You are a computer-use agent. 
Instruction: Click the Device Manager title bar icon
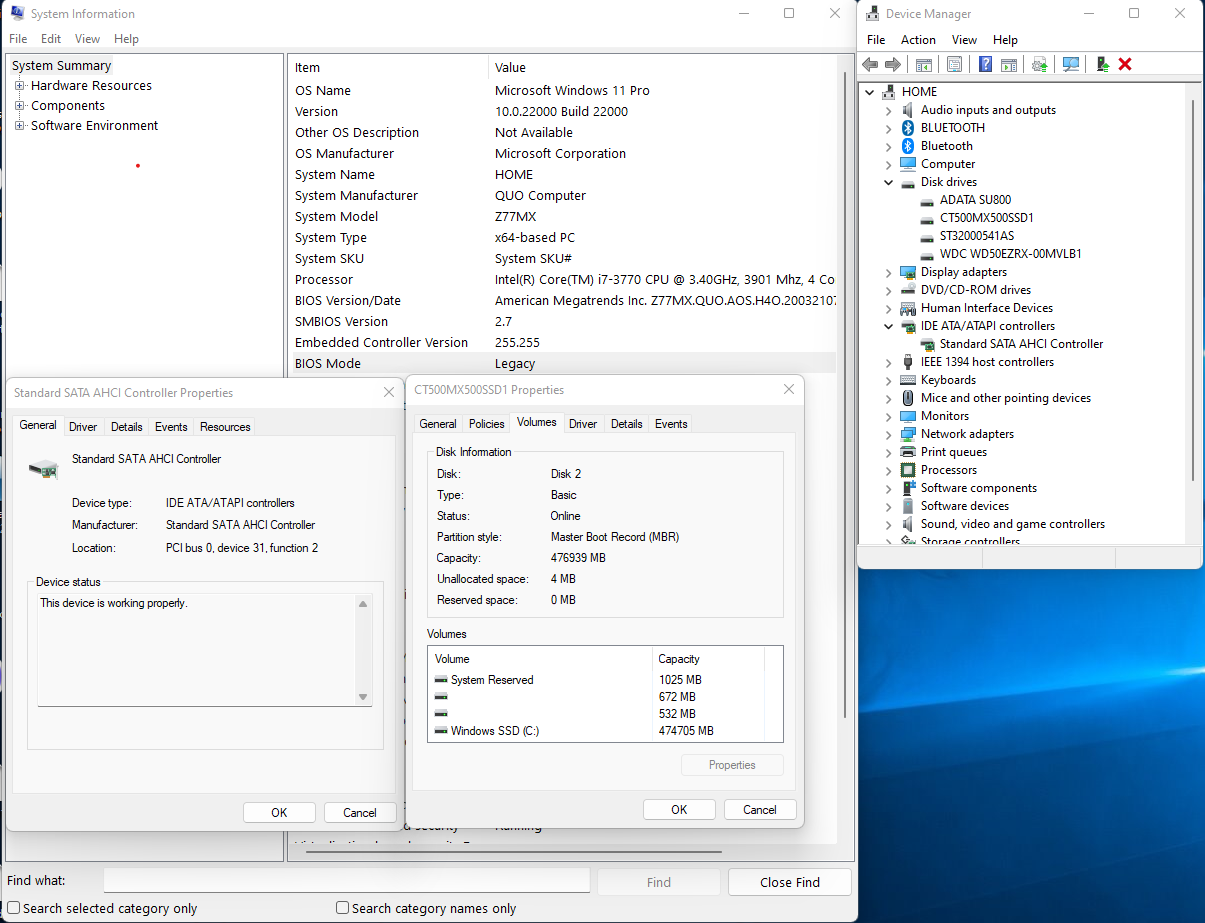872,13
